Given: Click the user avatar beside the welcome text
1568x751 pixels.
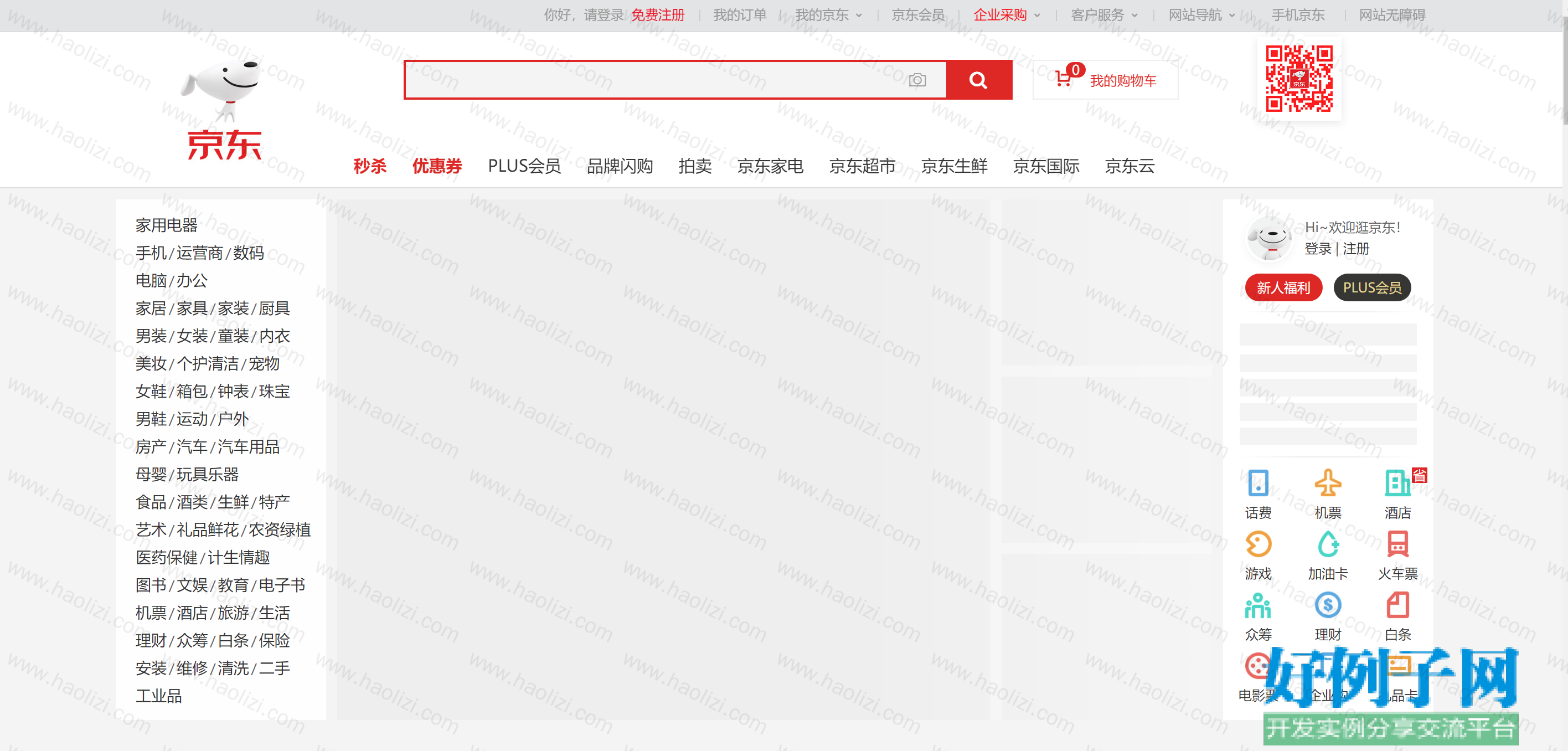Looking at the screenshot, I should (x=1269, y=238).
